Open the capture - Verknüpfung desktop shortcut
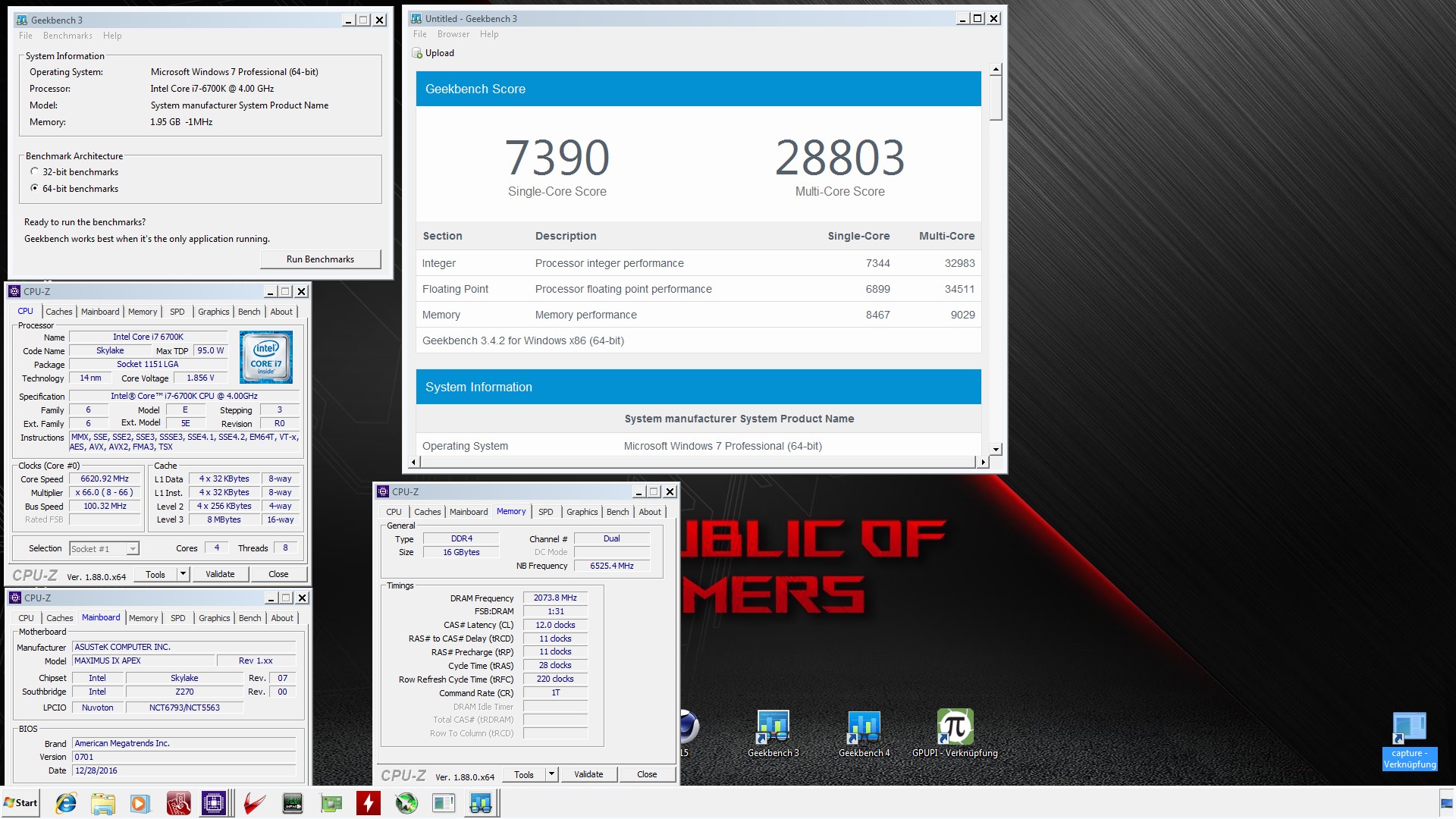This screenshot has width=1456, height=819. pos(1410,741)
